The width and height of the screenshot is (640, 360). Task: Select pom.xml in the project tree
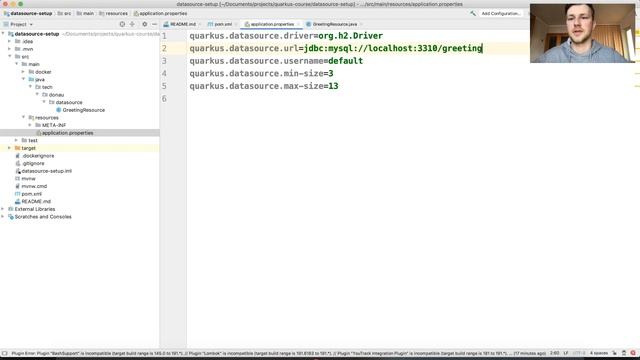point(31,194)
